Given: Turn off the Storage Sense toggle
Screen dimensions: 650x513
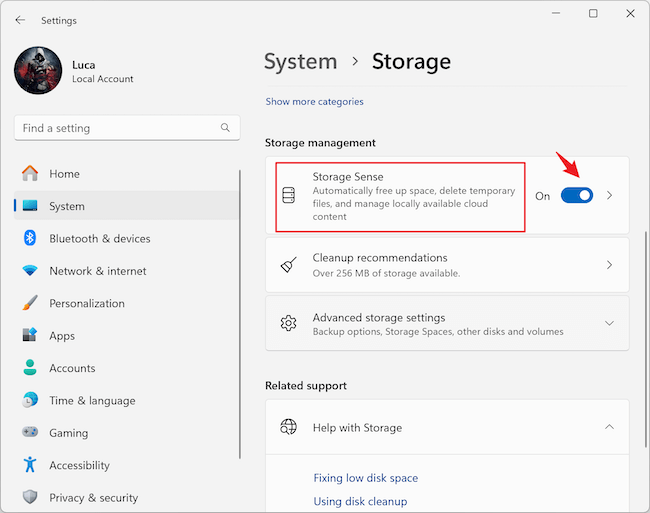Looking at the screenshot, I should pyautogui.click(x=577, y=196).
